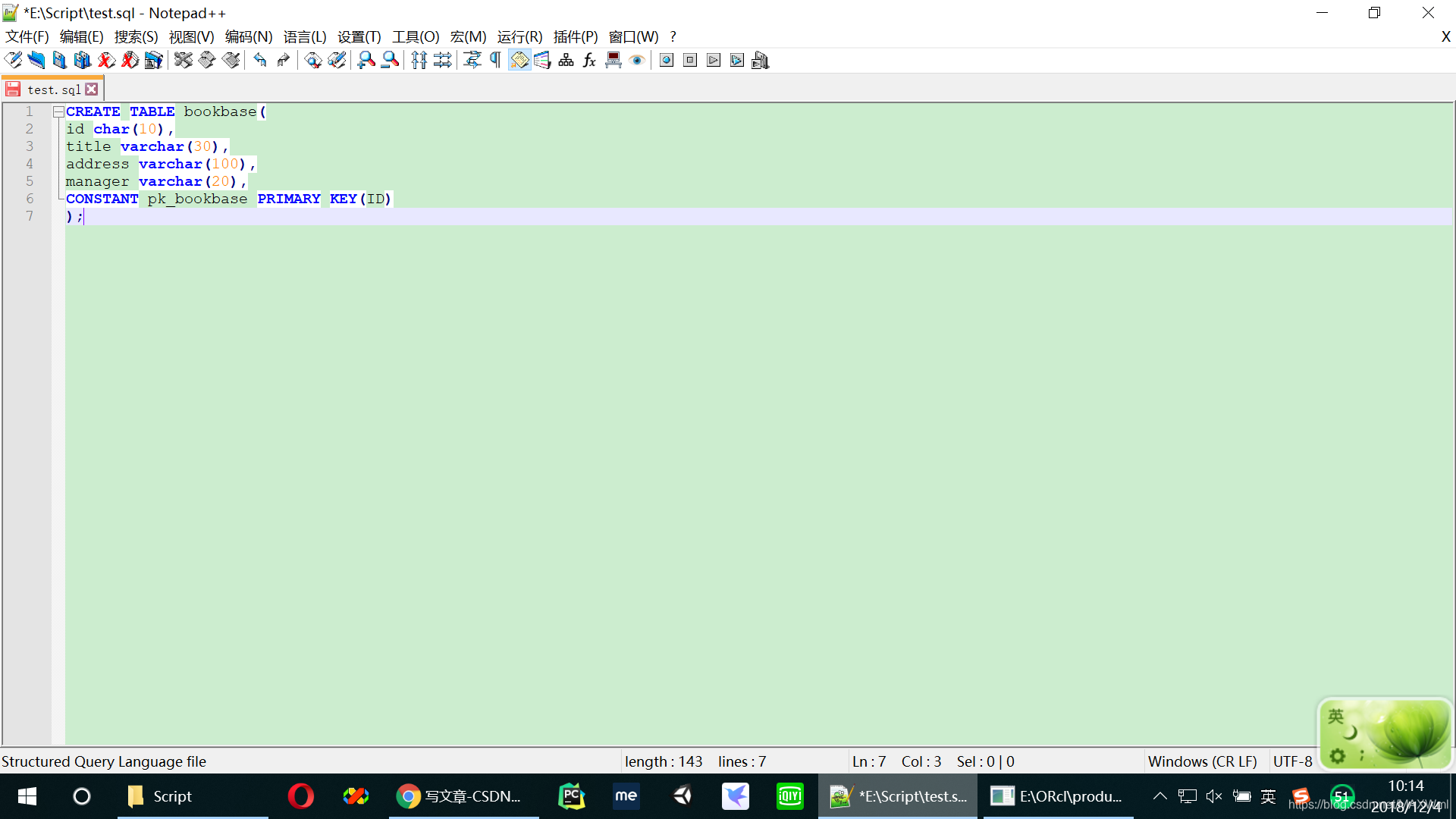Click the Start recording macro icon
This screenshot has width=1456, height=819.
(667, 61)
